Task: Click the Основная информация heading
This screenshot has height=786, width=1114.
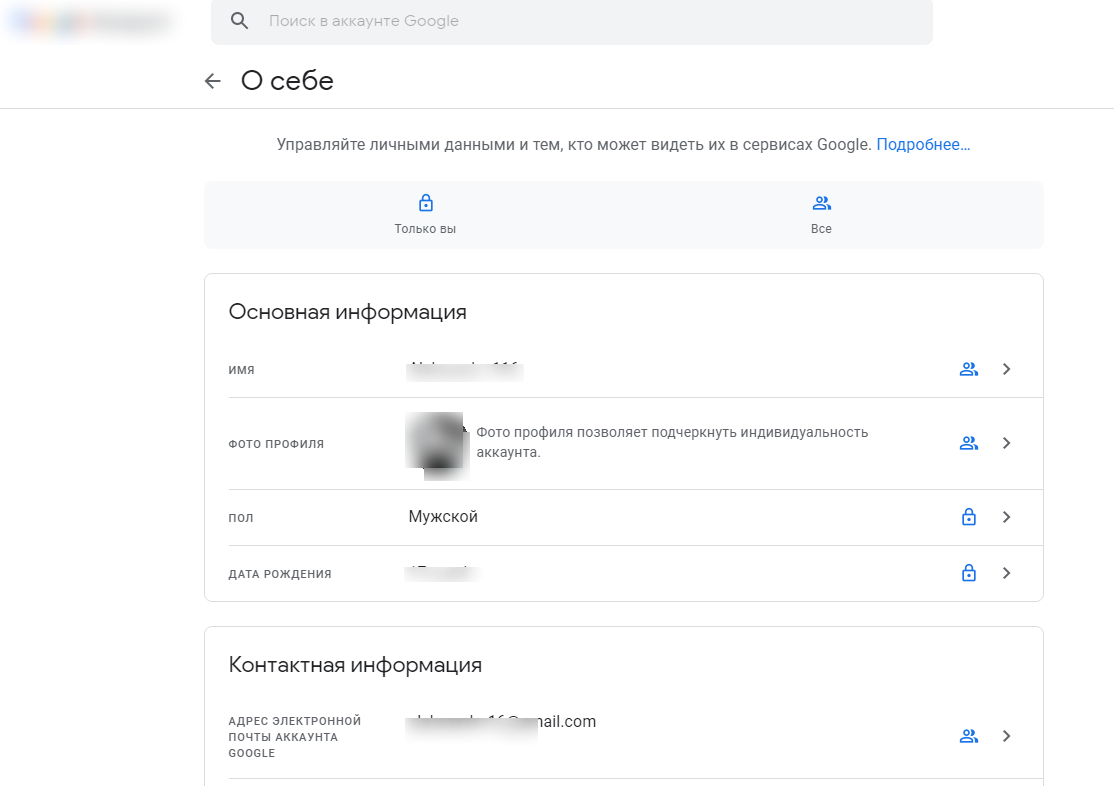Action: click(x=347, y=312)
